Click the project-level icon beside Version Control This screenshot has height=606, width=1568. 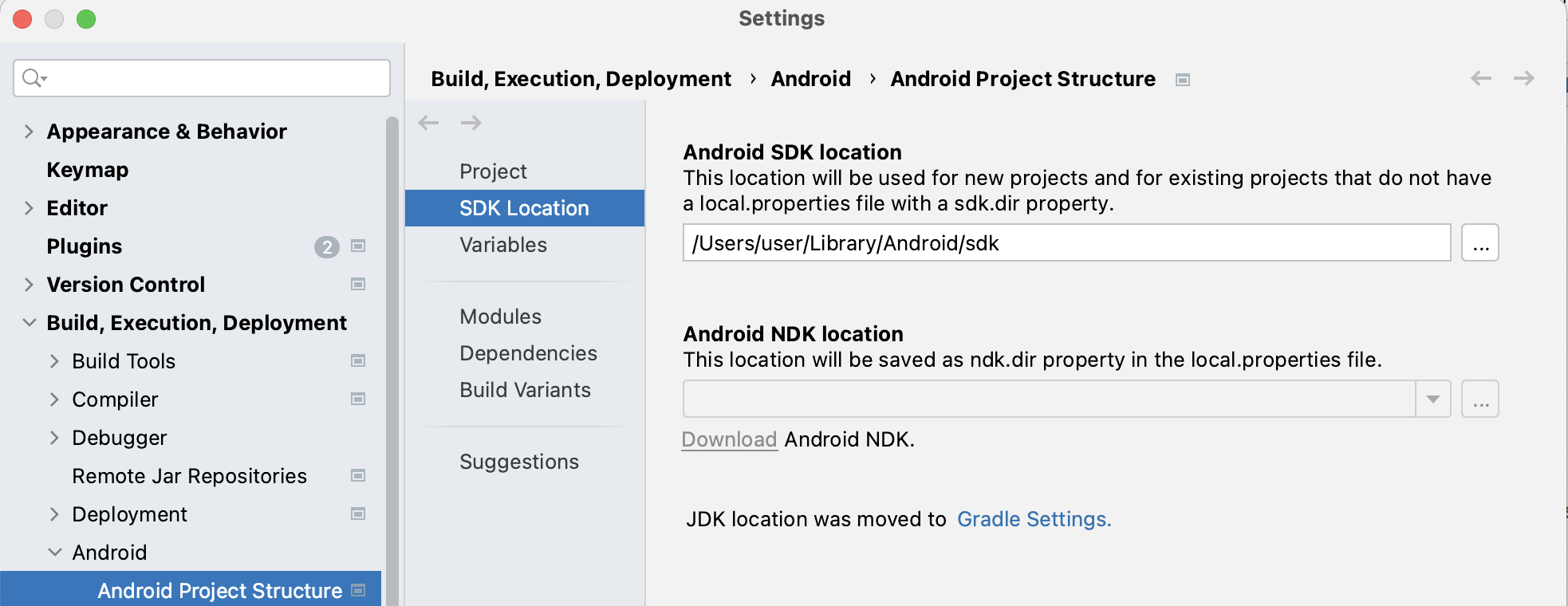(358, 285)
